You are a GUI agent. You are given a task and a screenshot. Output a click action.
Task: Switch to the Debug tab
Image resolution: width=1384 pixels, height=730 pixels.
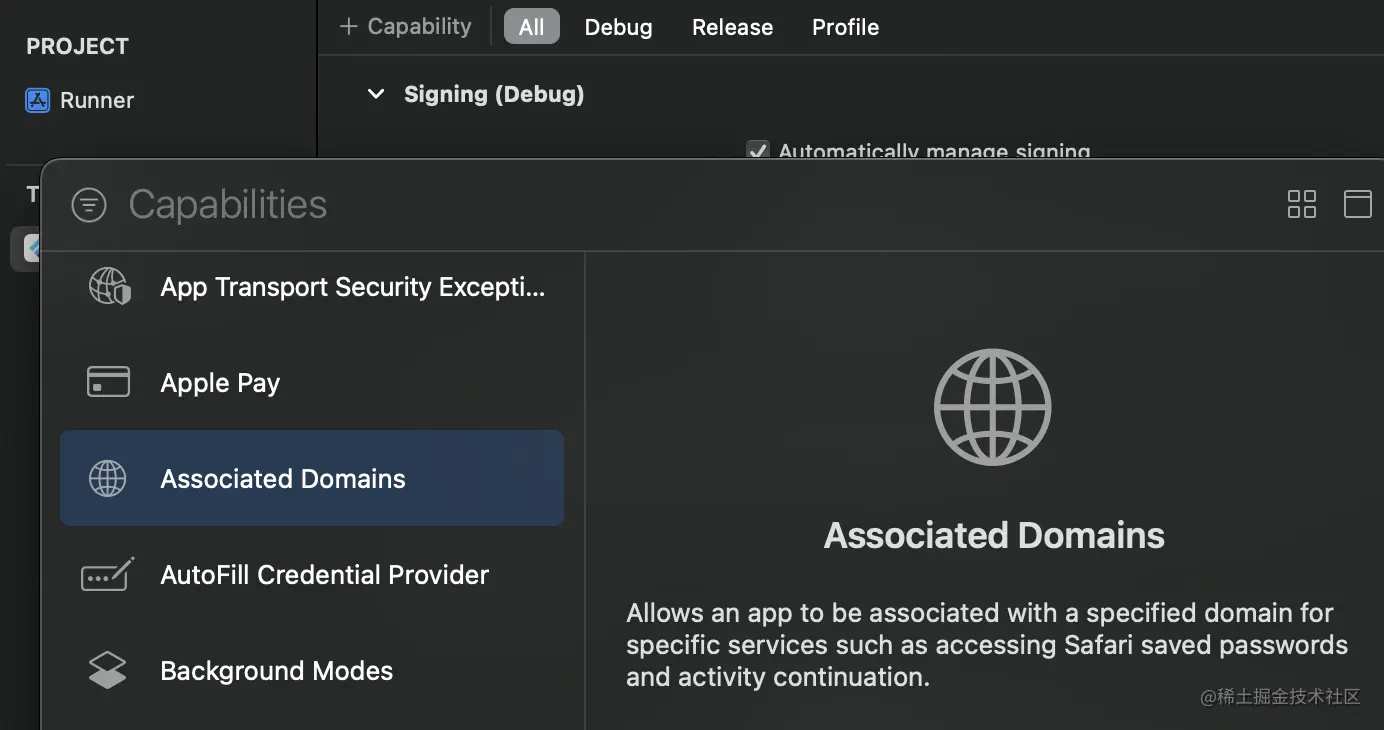[618, 27]
